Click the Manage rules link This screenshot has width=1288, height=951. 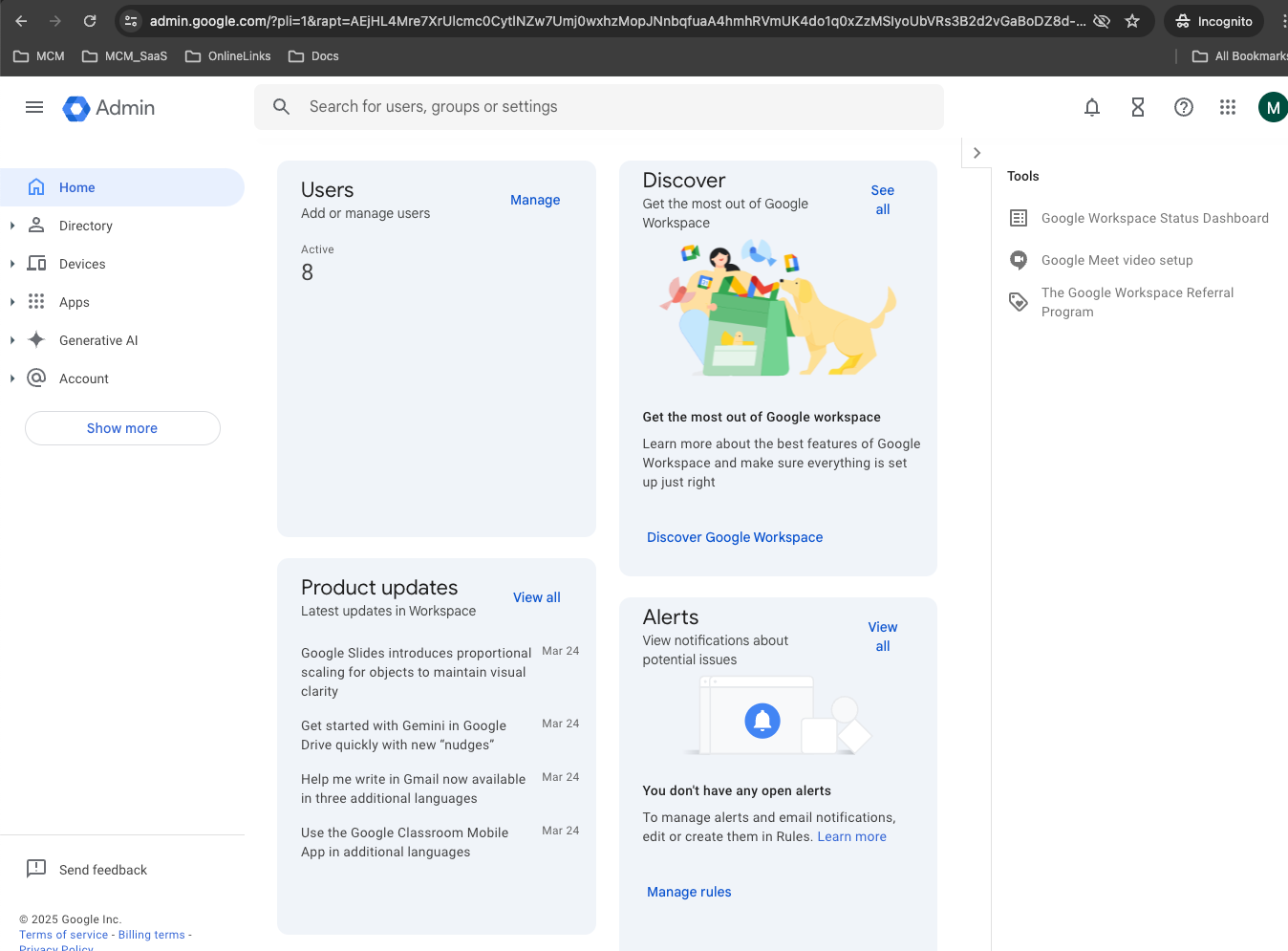point(689,892)
